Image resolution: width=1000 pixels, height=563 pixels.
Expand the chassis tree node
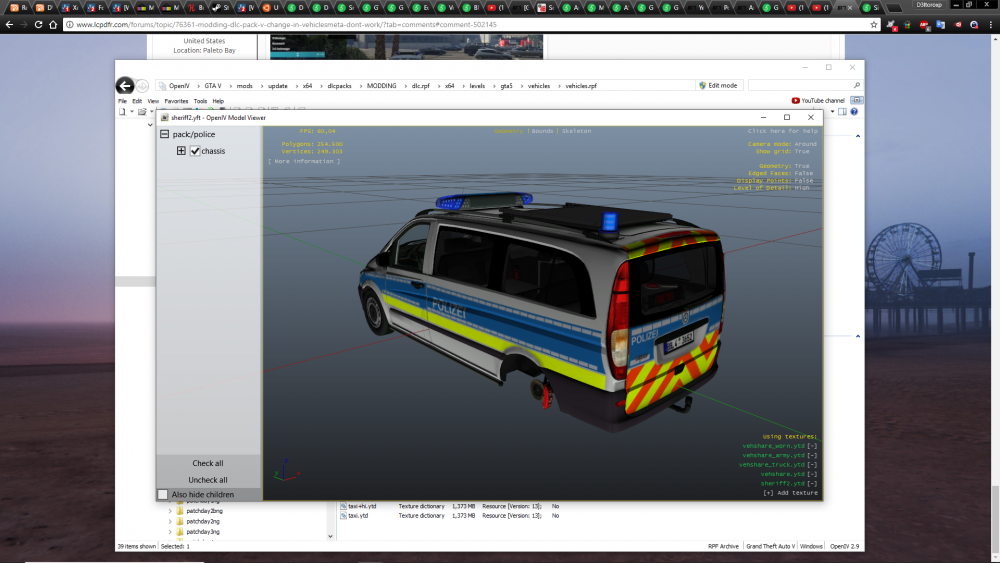[x=181, y=151]
